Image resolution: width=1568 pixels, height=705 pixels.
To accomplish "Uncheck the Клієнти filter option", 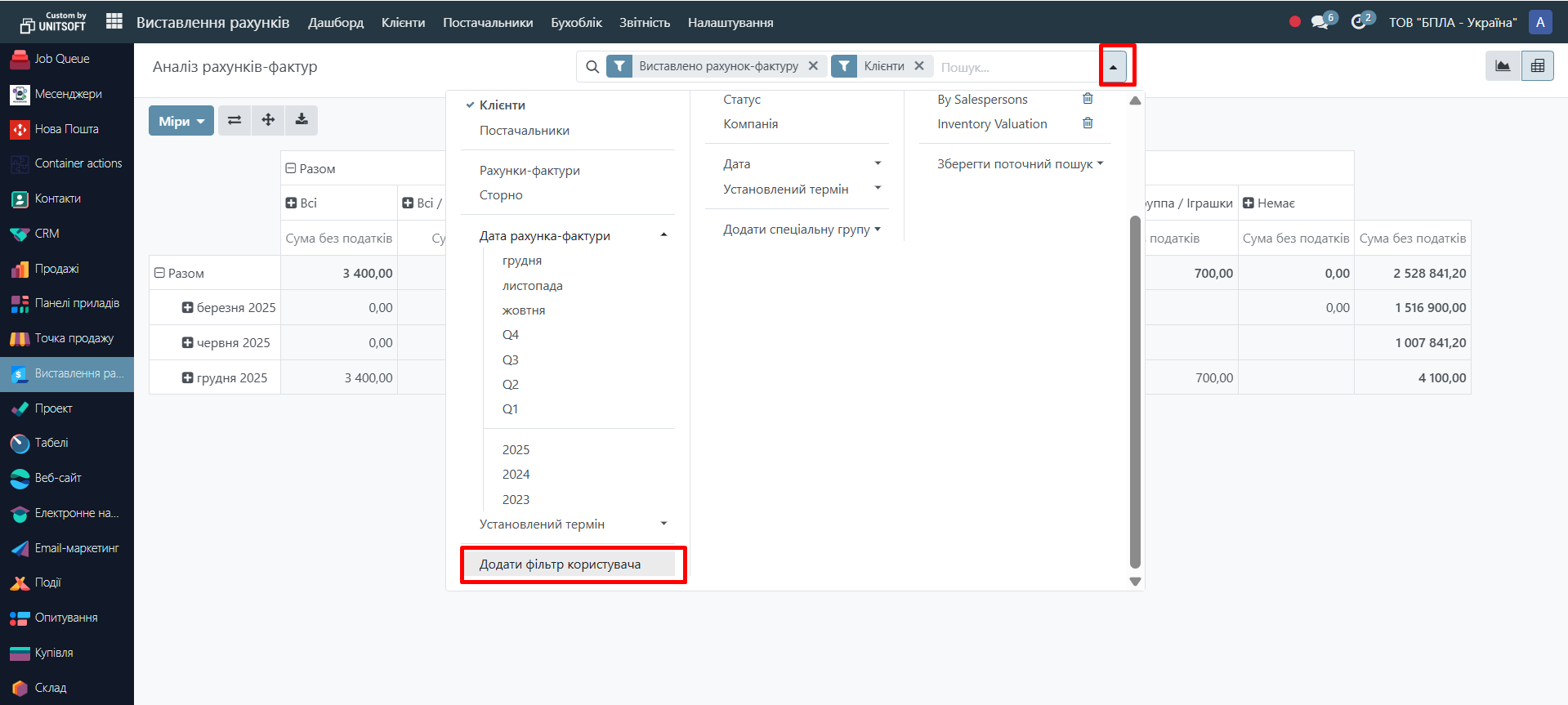I will pyautogui.click(x=502, y=105).
